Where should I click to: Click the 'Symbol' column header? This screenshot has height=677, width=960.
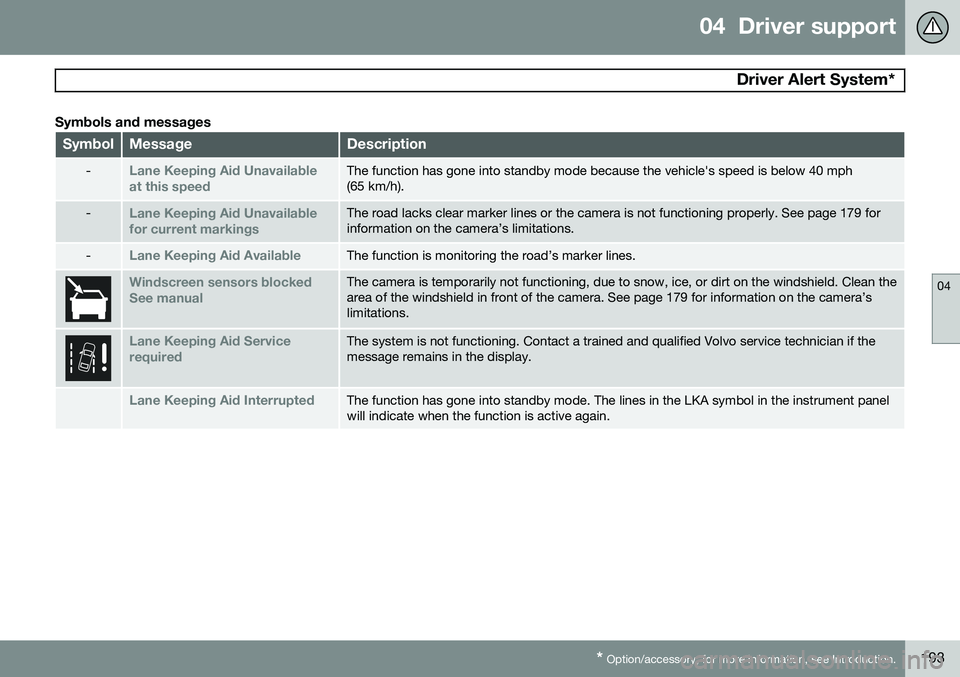pos(88,144)
